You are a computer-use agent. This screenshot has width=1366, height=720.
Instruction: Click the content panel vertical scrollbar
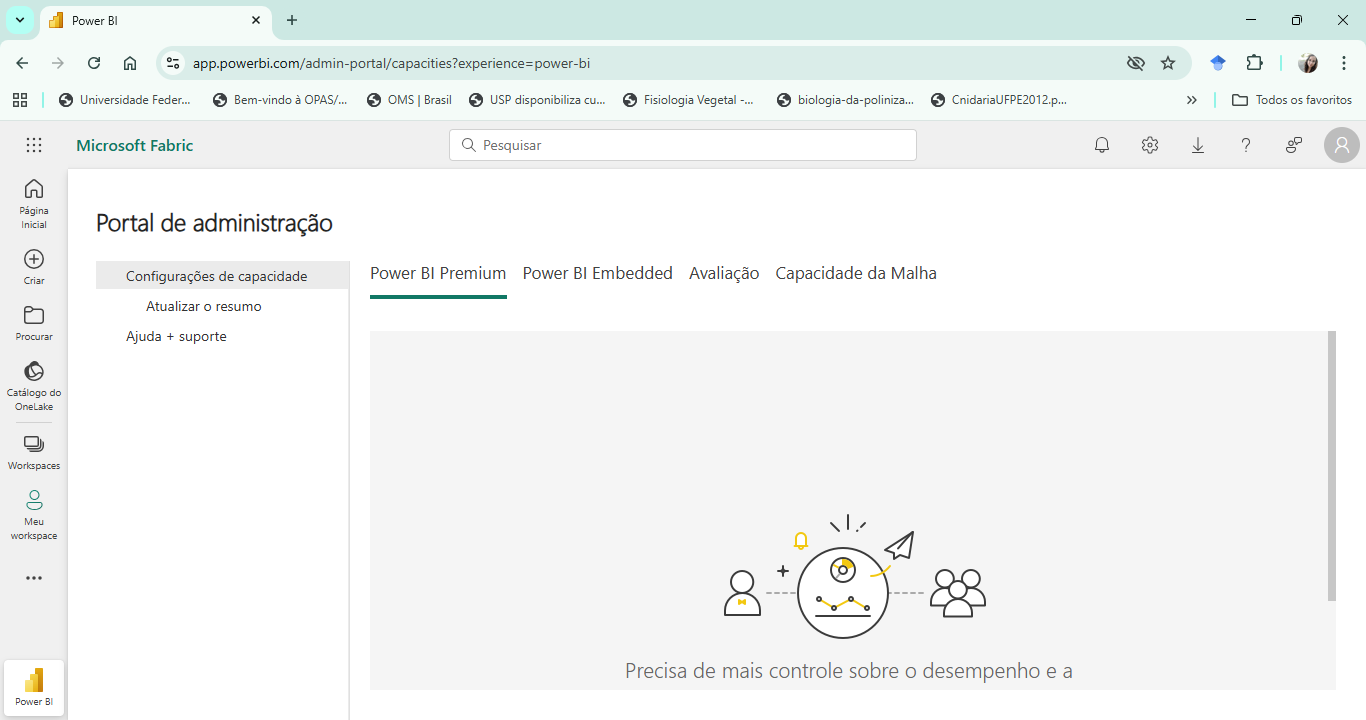[1331, 466]
